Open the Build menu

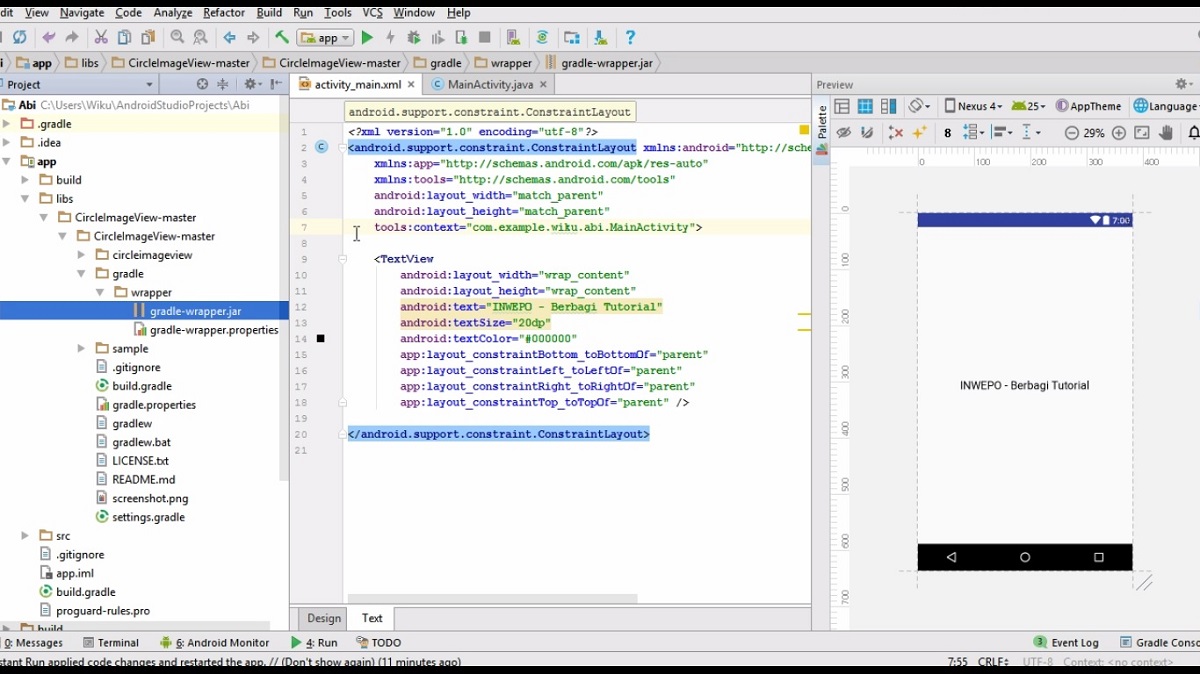point(267,12)
